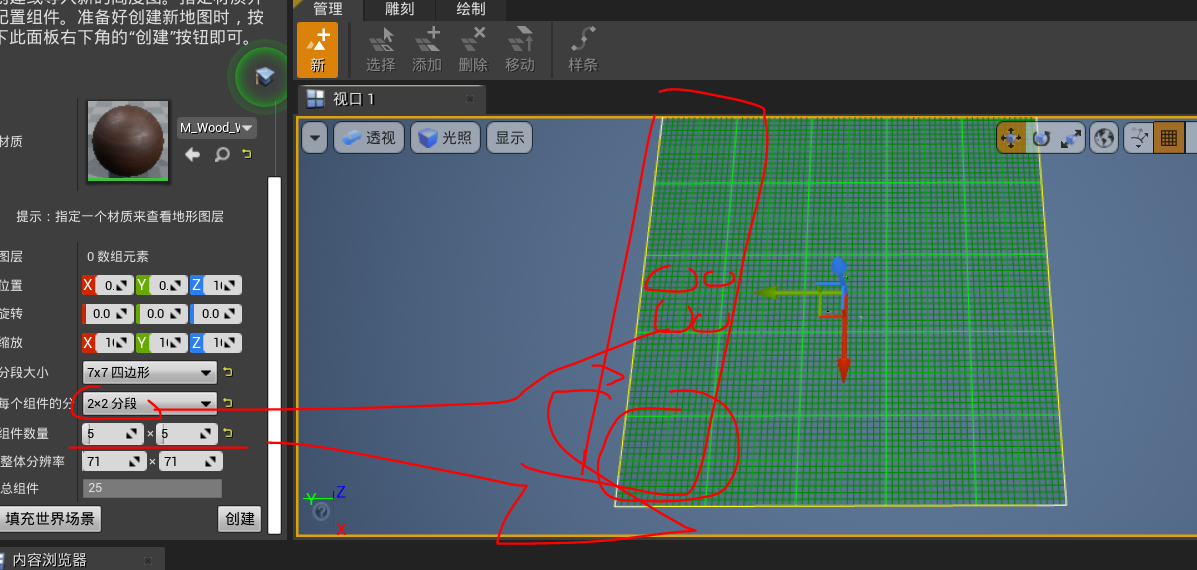
Task: Choose the 选择 (Select) landscape tool
Action: point(380,50)
